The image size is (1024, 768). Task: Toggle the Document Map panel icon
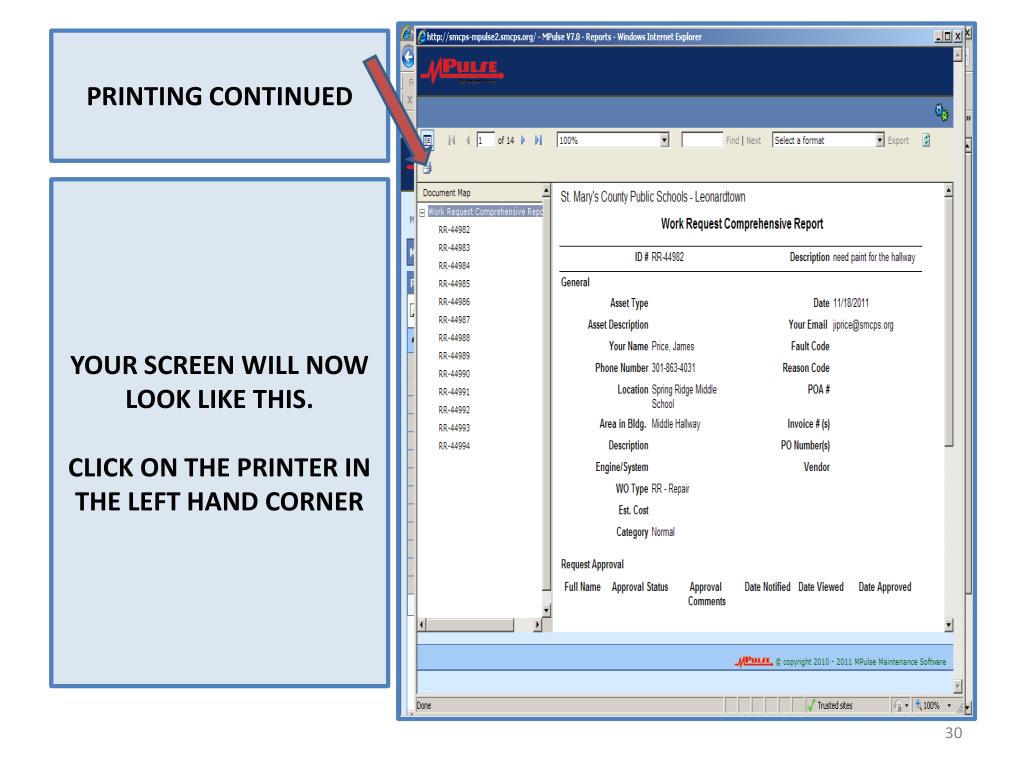click(x=426, y=140)
